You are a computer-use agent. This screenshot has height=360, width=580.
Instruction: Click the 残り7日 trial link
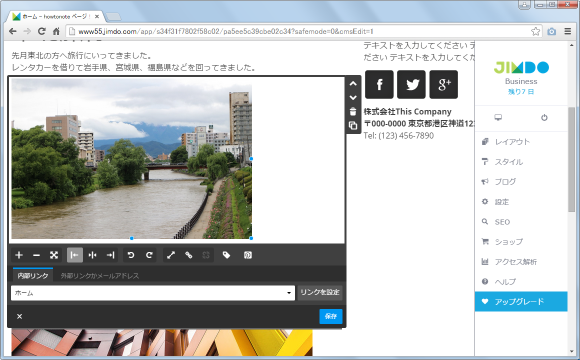click(x=521, y=92)
